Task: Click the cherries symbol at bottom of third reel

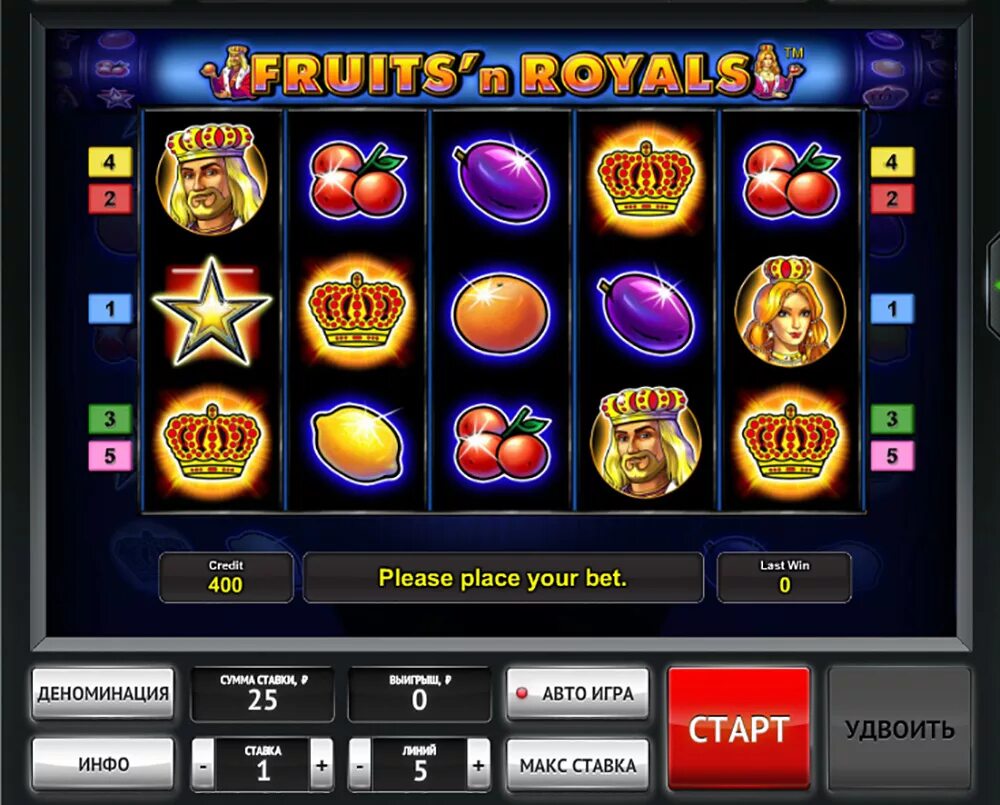Action: 501,443
